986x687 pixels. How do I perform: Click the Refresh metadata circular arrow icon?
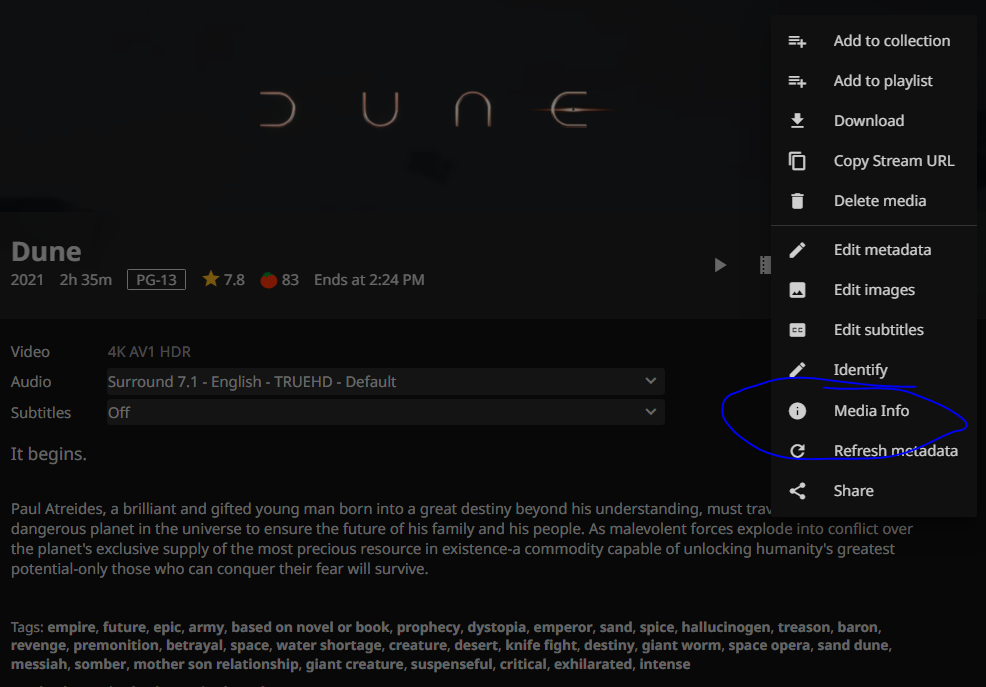(797, 451)
